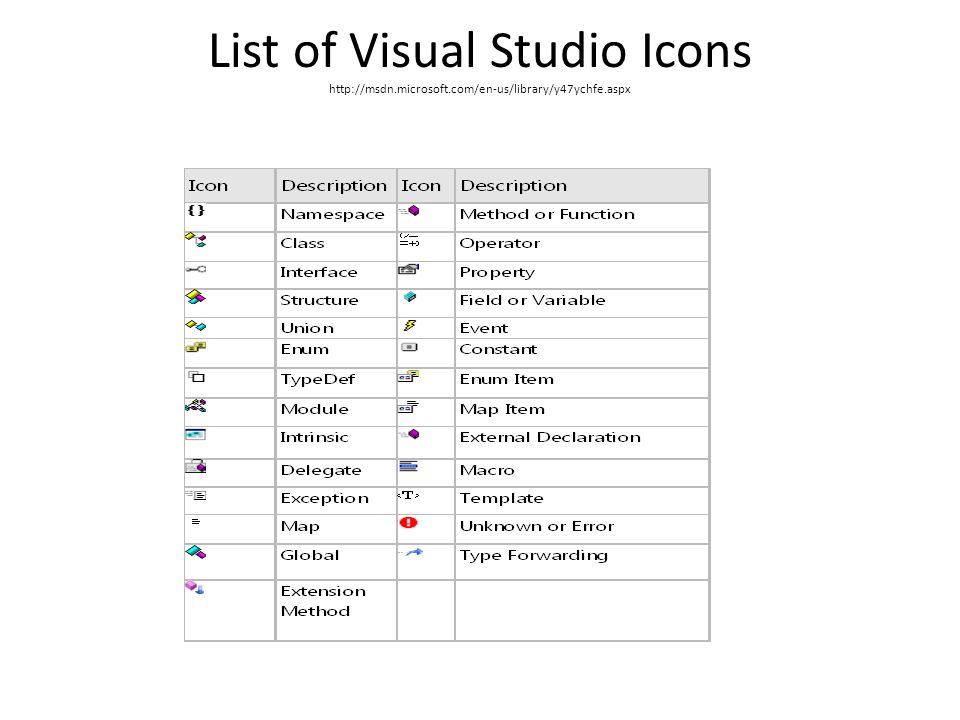Select the 'Map Item' description text
This screenshot has width=960, height=720.
pos(503,410)
